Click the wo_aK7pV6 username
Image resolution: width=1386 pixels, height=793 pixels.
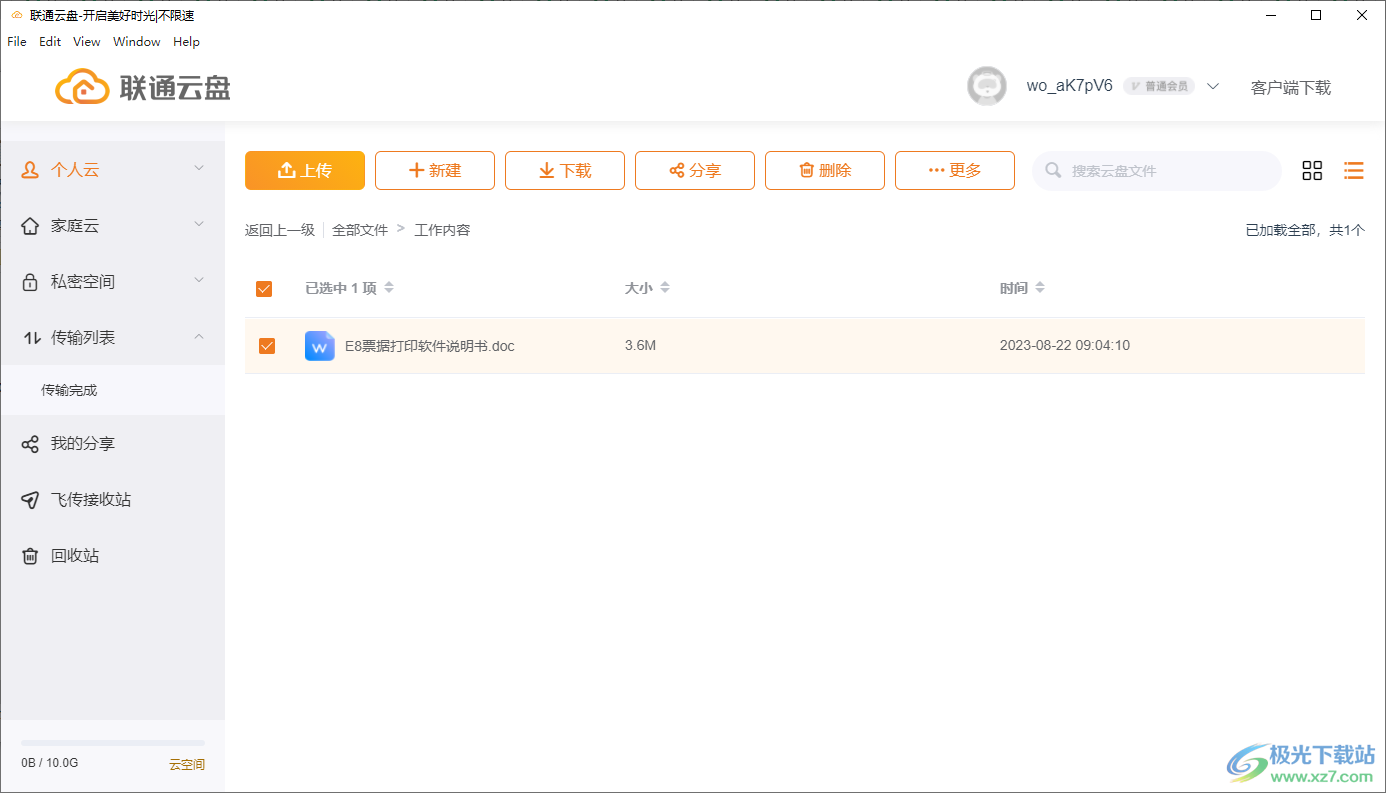1069,86
